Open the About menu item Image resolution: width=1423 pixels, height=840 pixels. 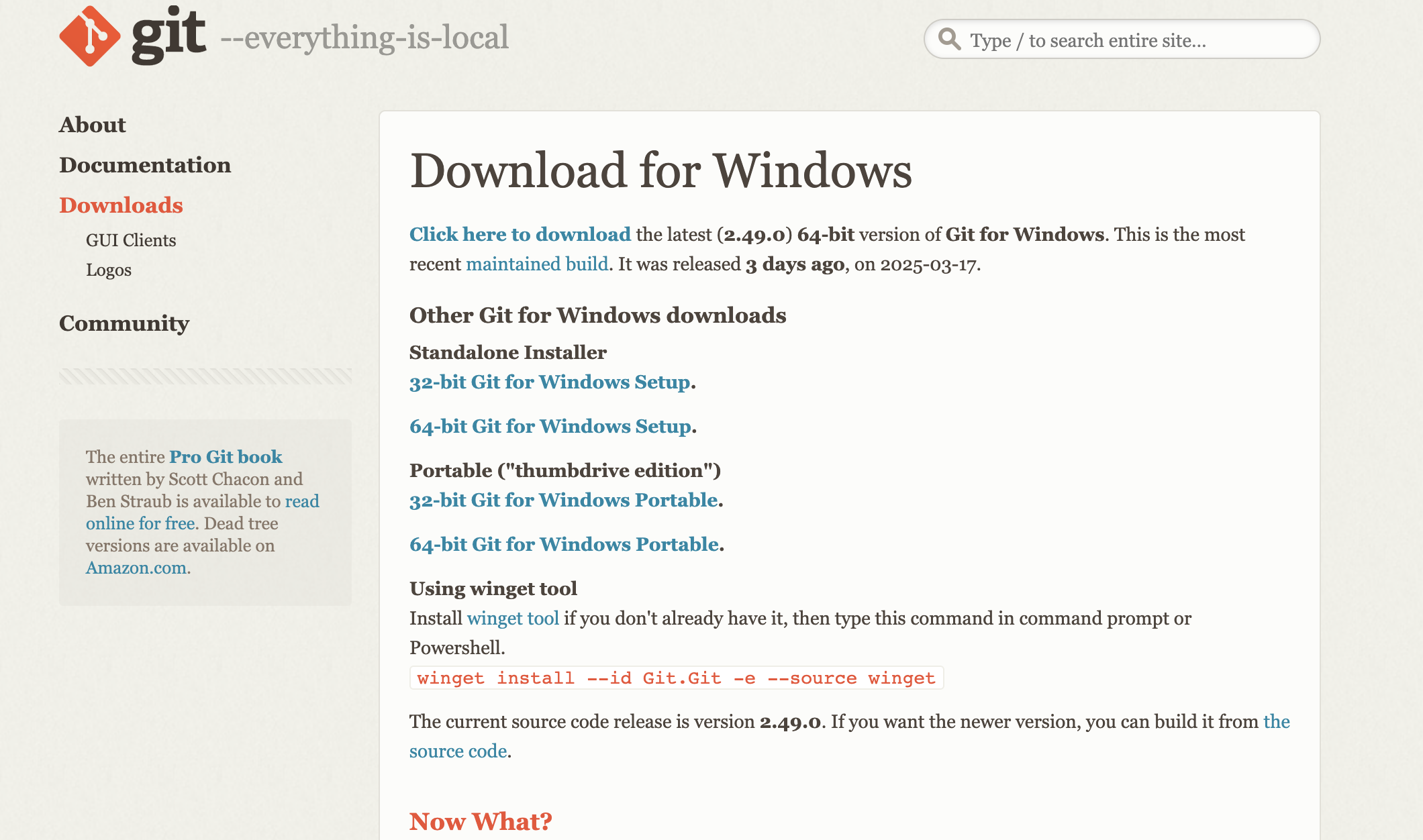[x=93, y=125]
